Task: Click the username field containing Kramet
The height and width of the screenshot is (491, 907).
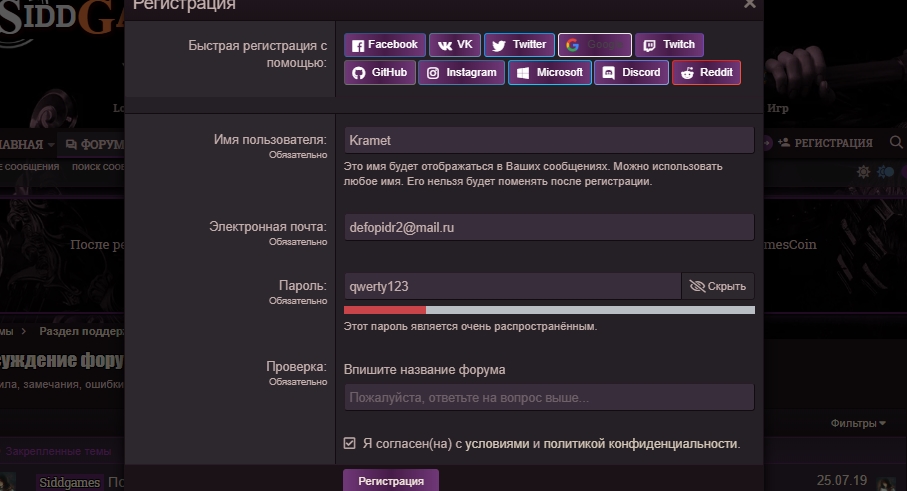Action: (x=549, y=141)
